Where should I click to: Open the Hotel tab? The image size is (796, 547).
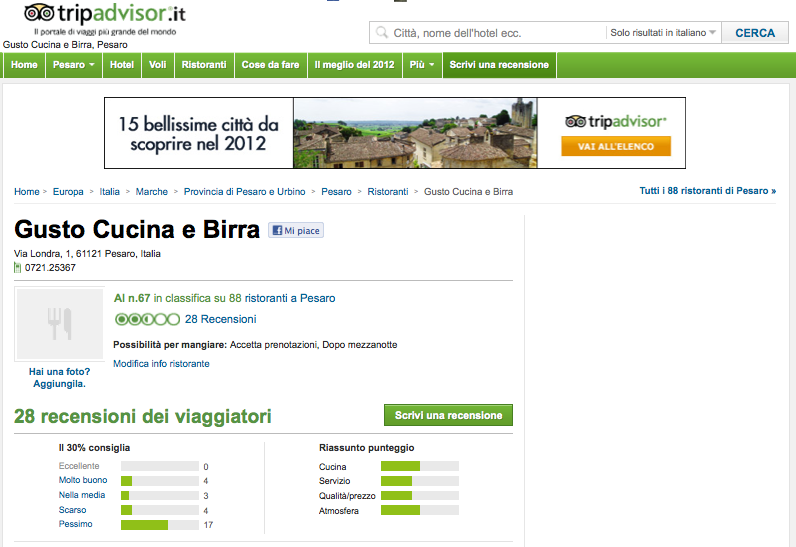[x=122, y=65]
